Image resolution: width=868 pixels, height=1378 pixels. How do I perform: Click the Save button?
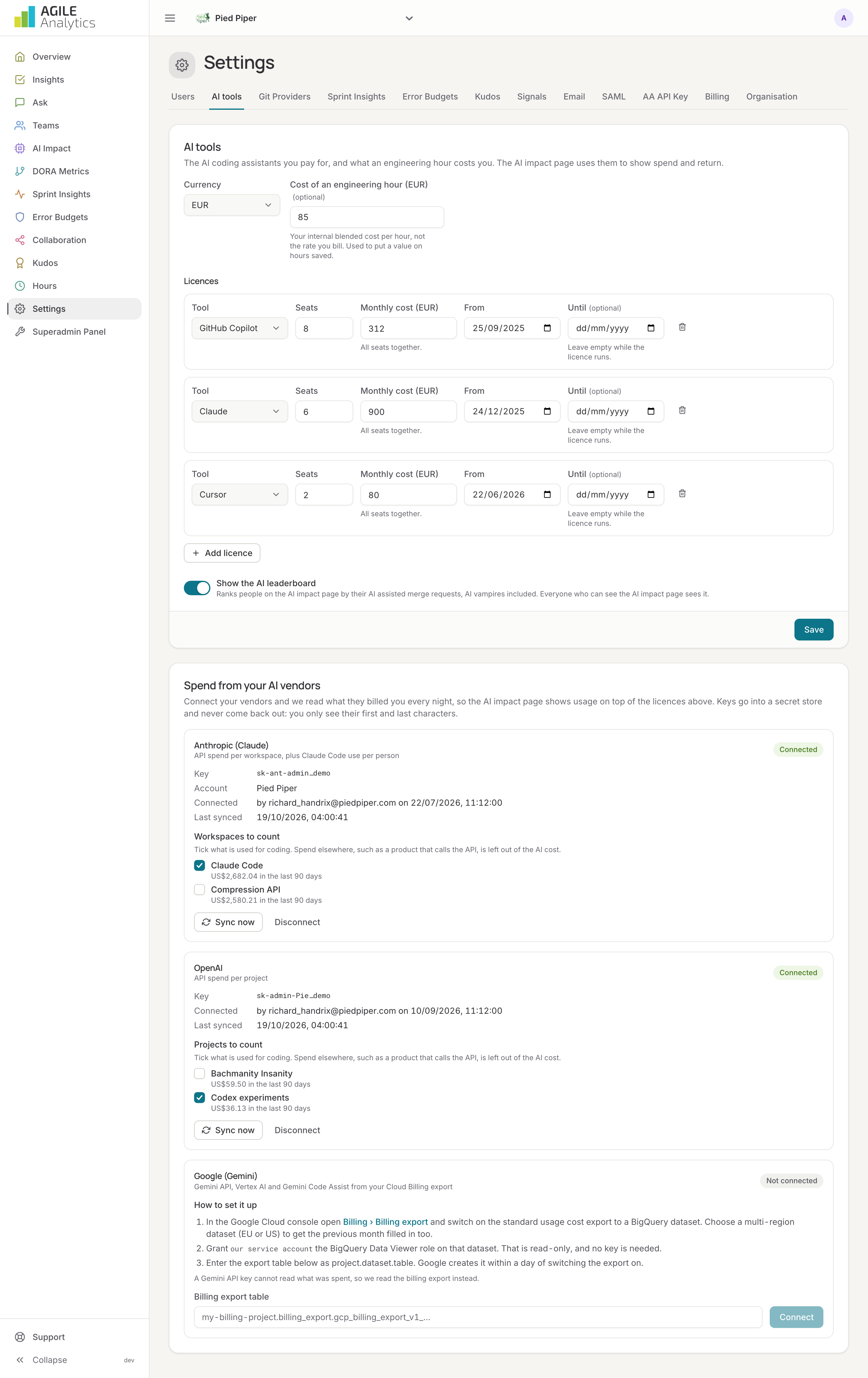click(x=813, y=630)
